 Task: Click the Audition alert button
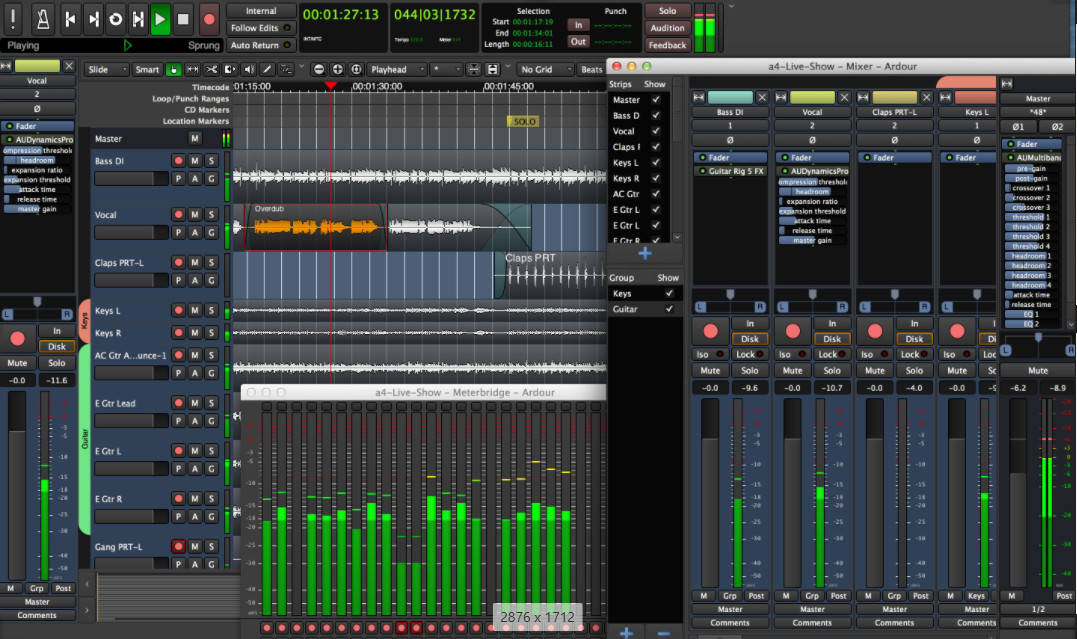pyautogui.click(x=668, y=28)
